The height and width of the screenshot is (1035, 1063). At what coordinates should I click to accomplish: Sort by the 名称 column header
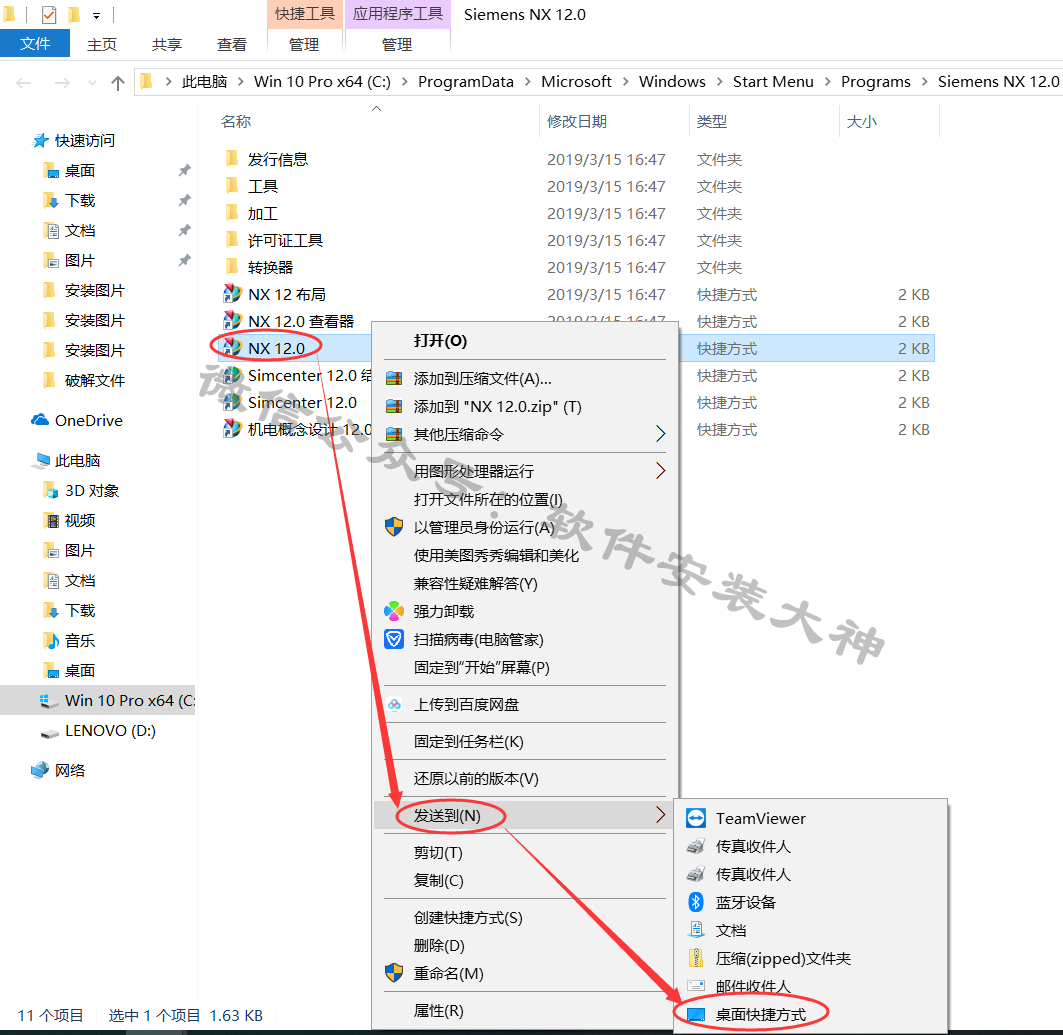(x=236, y=121)
